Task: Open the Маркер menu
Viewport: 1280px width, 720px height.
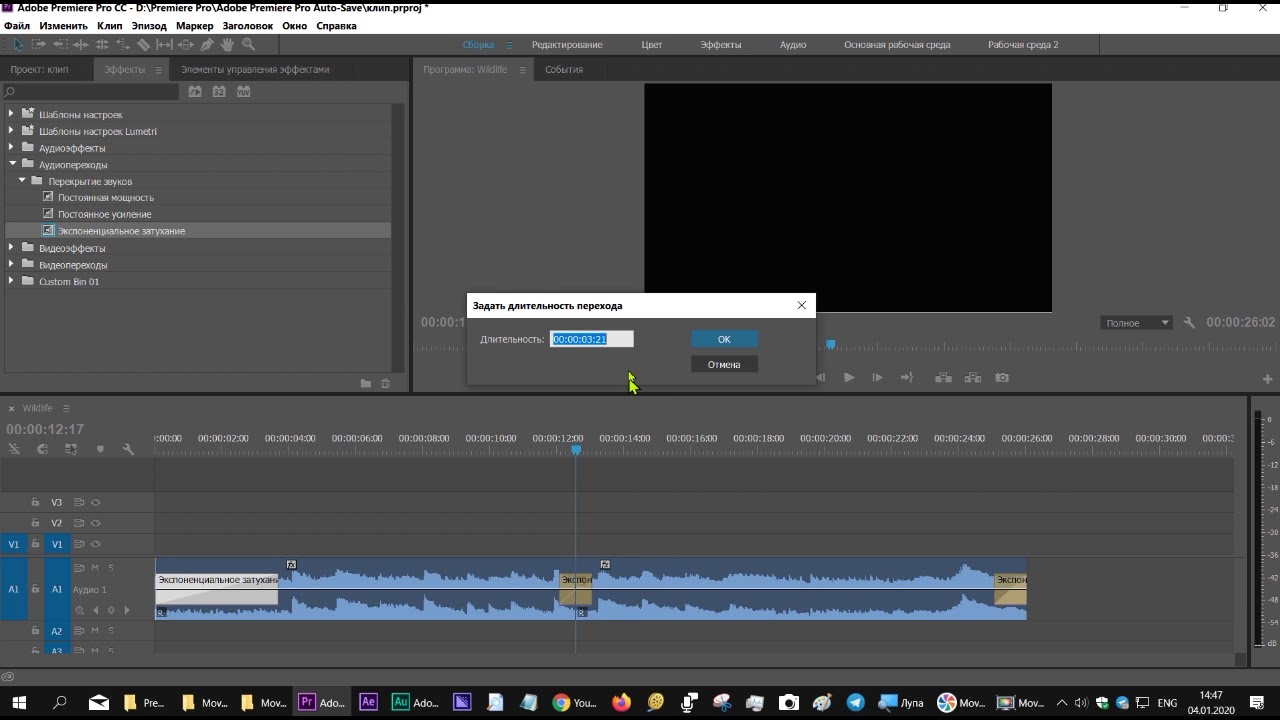Action: pyautogui.click(x=194, y=26)
